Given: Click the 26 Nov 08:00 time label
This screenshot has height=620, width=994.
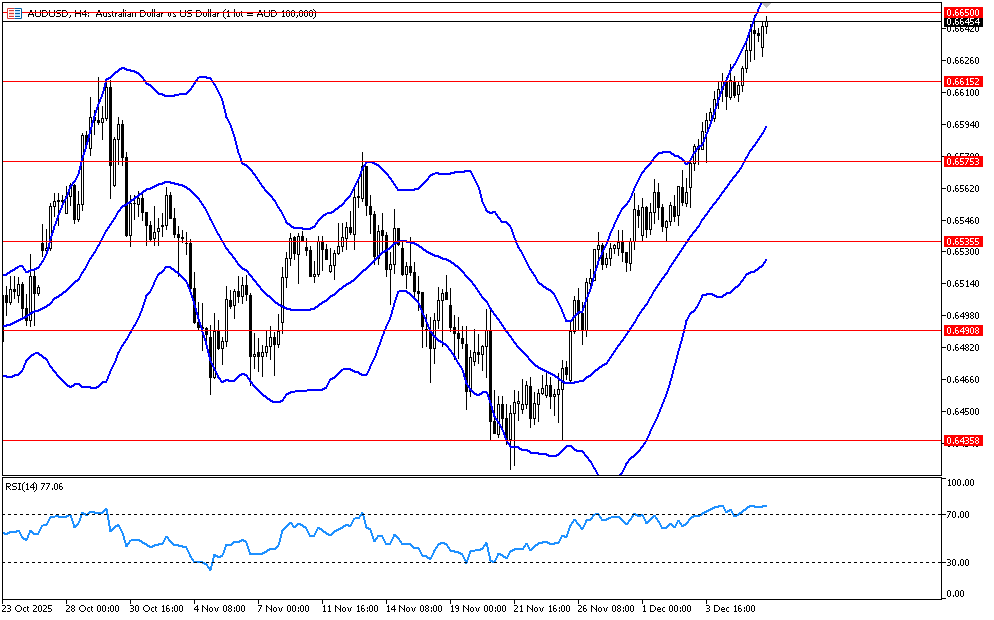Looking at the screenshot, I should coord(607,608).
